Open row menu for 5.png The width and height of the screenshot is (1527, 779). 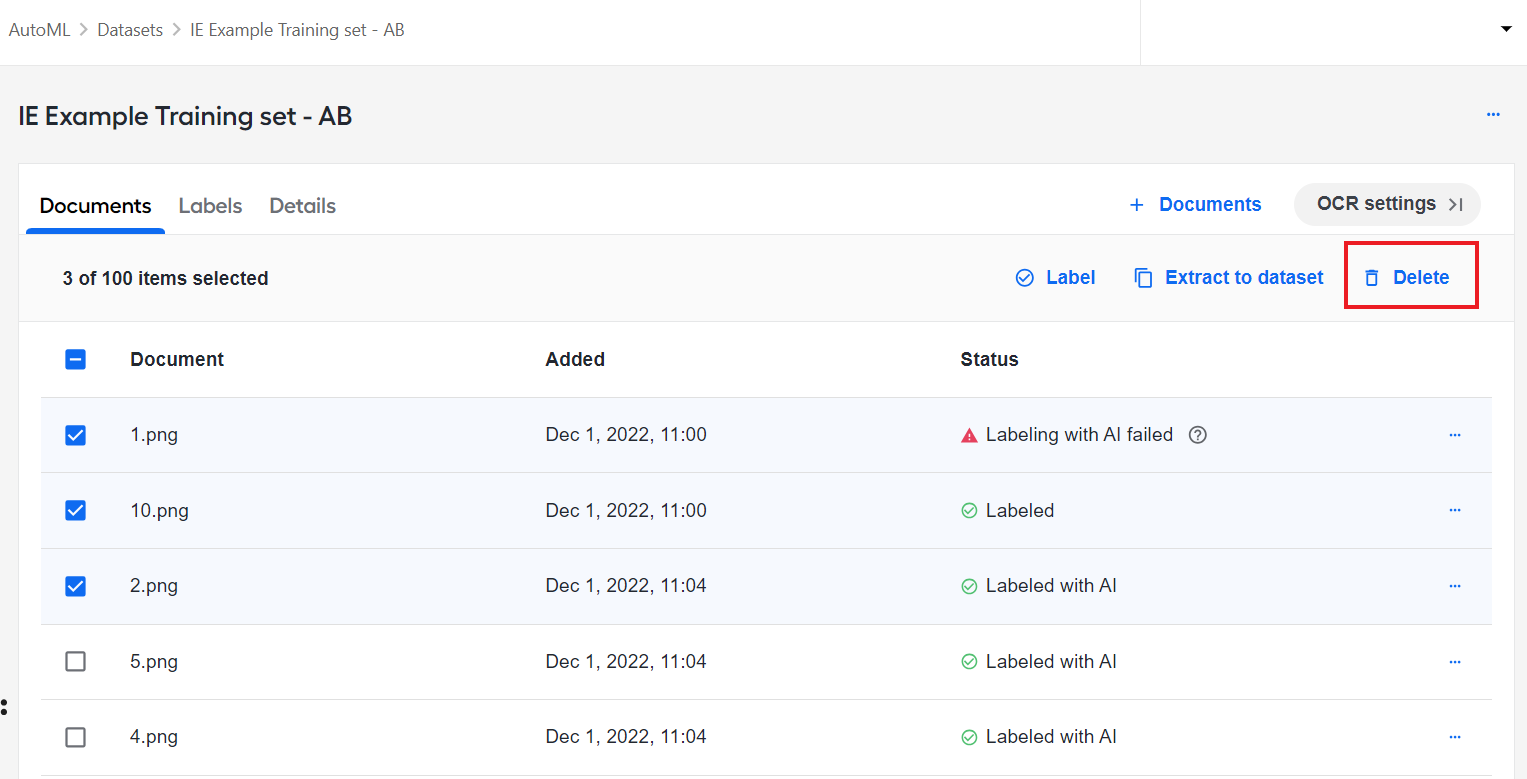click(1455, 661)
